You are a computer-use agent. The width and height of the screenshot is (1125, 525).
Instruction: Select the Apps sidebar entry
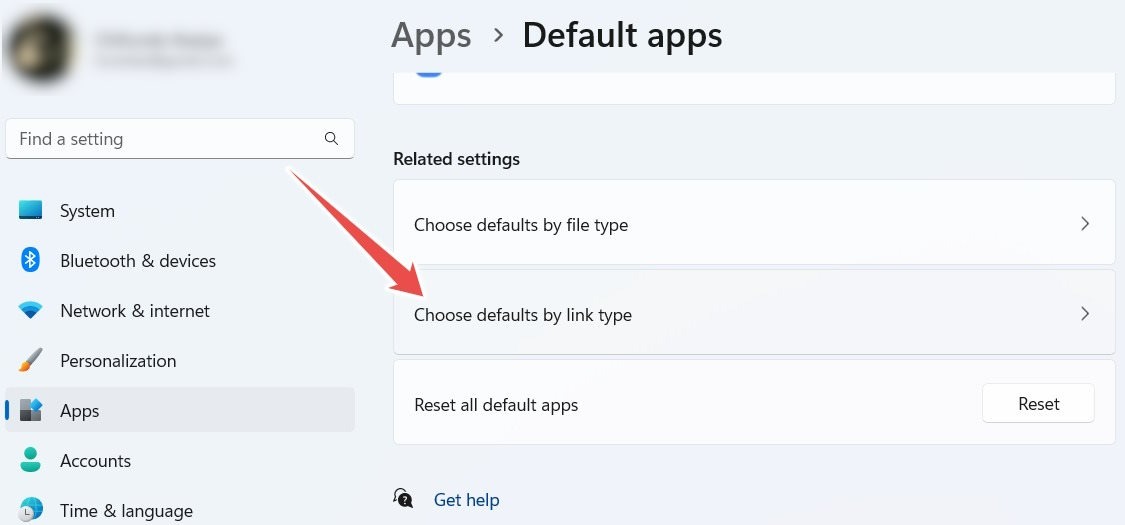(179, 410)
